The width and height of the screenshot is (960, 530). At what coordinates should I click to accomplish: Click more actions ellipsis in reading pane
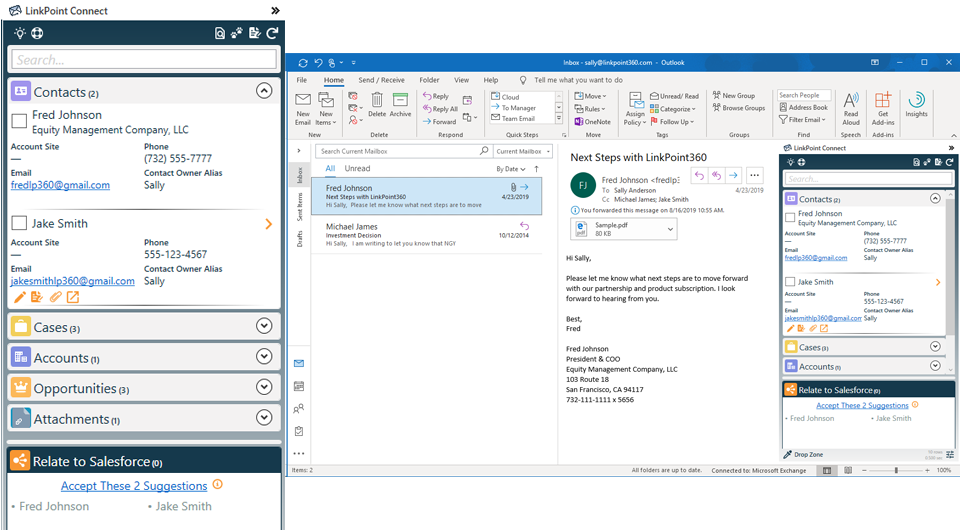(754, 176)
